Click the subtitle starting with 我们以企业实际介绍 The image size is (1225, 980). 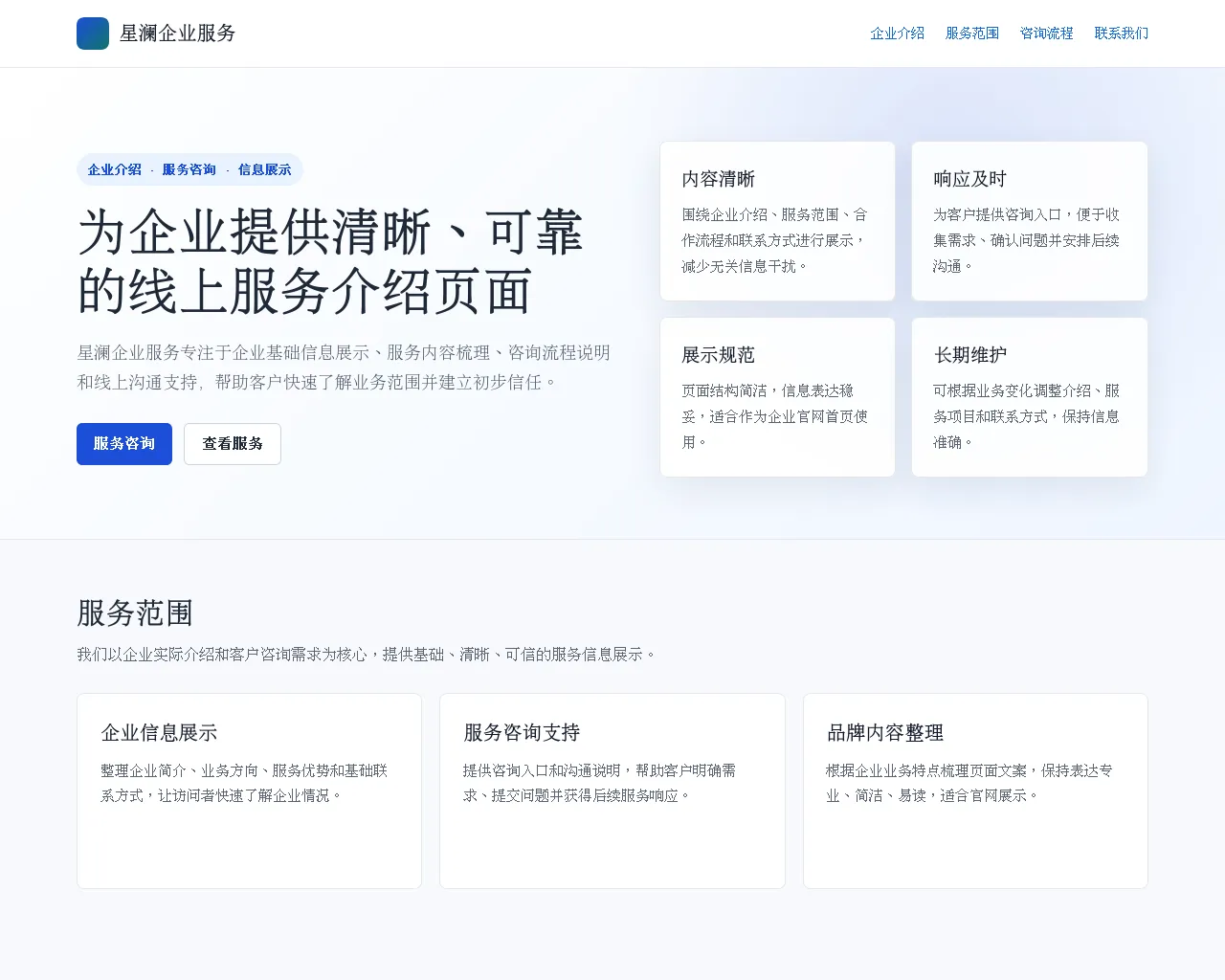click(367, 655)
